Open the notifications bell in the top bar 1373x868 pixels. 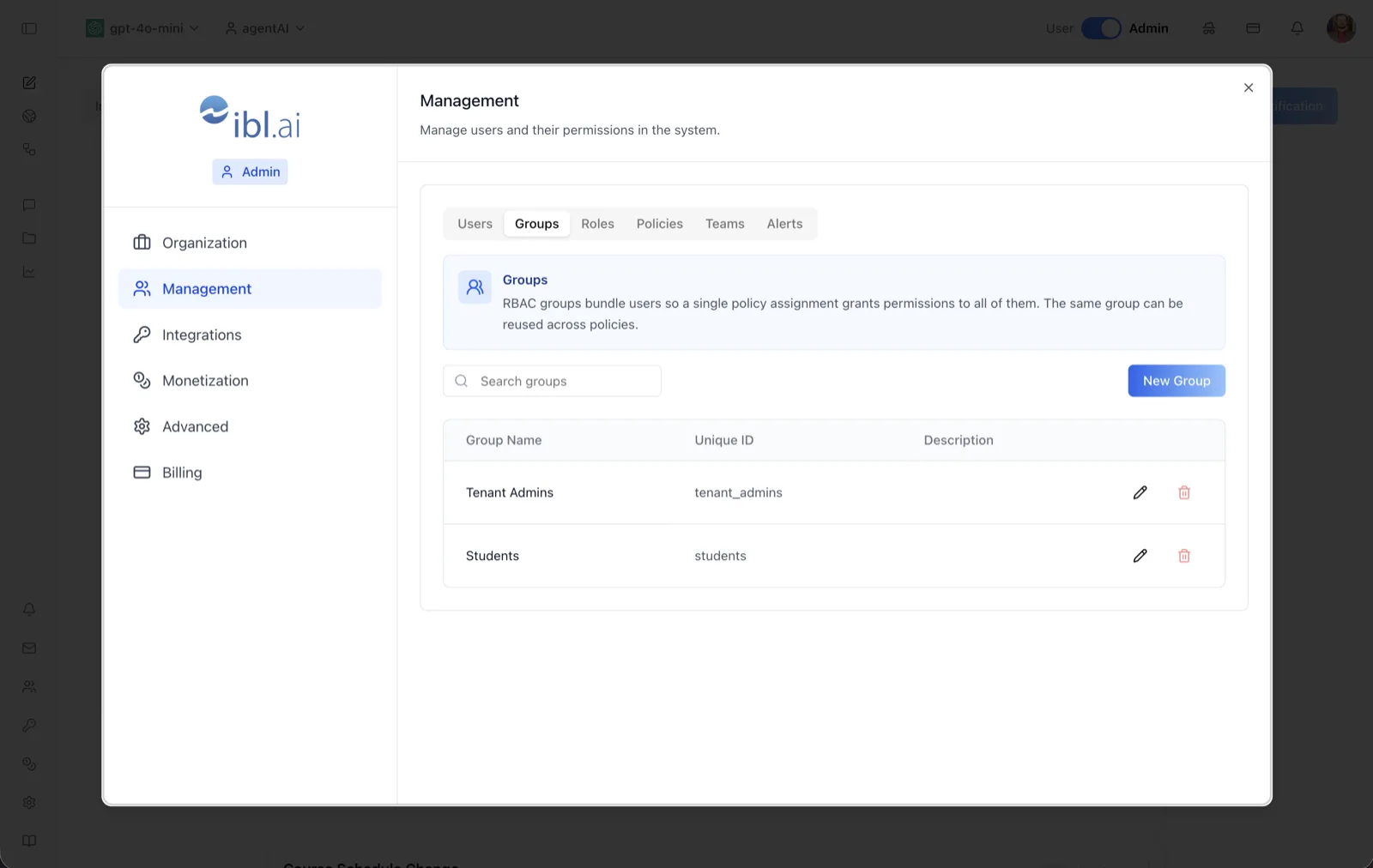1297,28
